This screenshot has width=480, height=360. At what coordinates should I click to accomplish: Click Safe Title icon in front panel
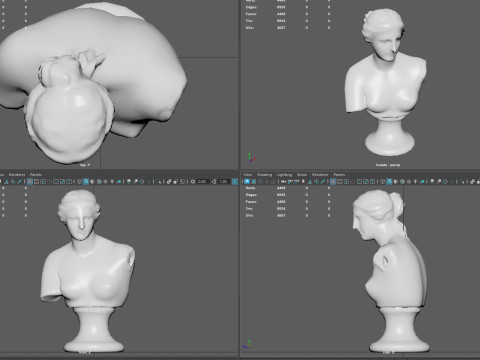[x=69, y=181]
